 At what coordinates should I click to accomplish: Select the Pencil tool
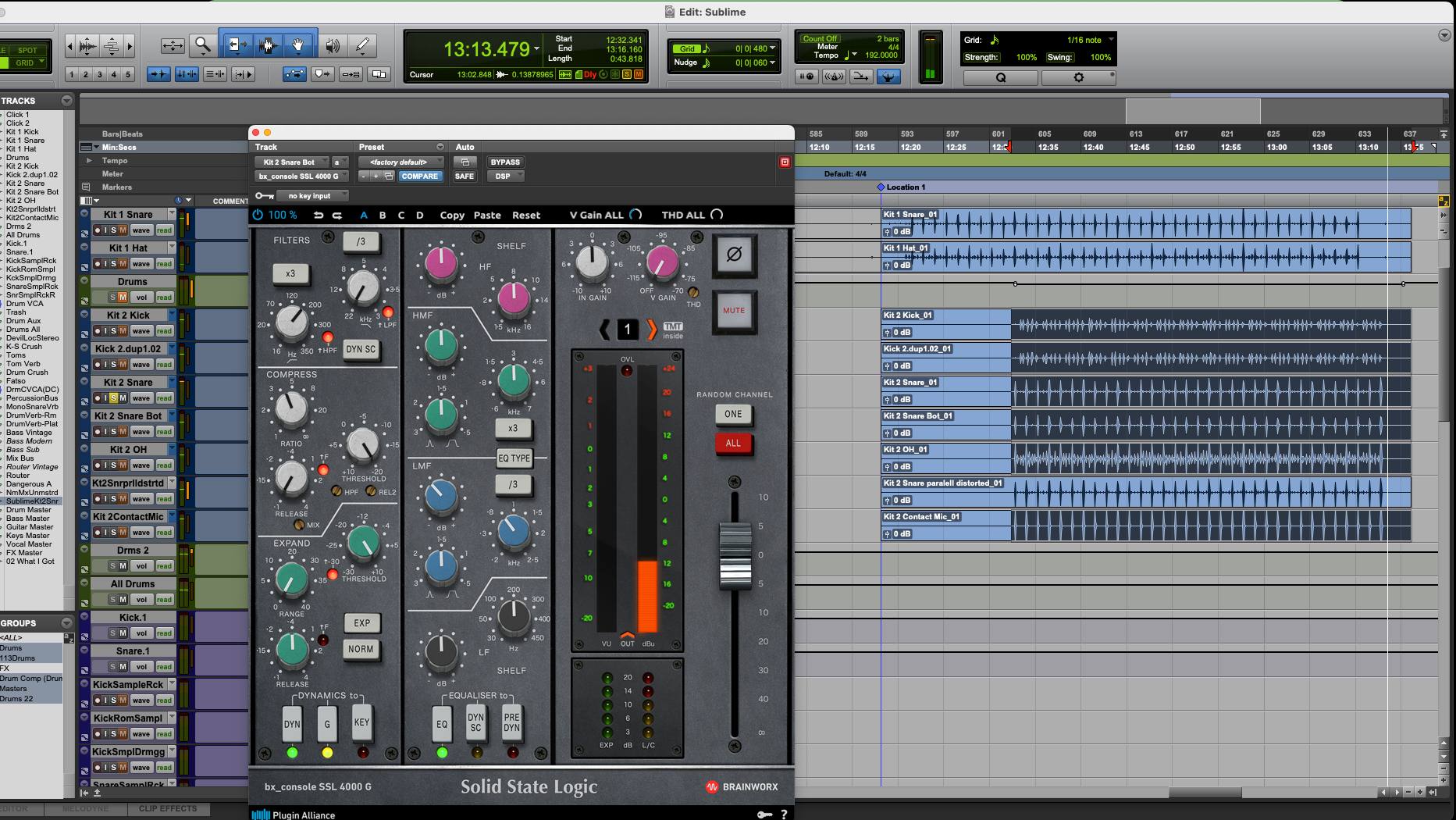pyautogui.click(x=363, y=45)
